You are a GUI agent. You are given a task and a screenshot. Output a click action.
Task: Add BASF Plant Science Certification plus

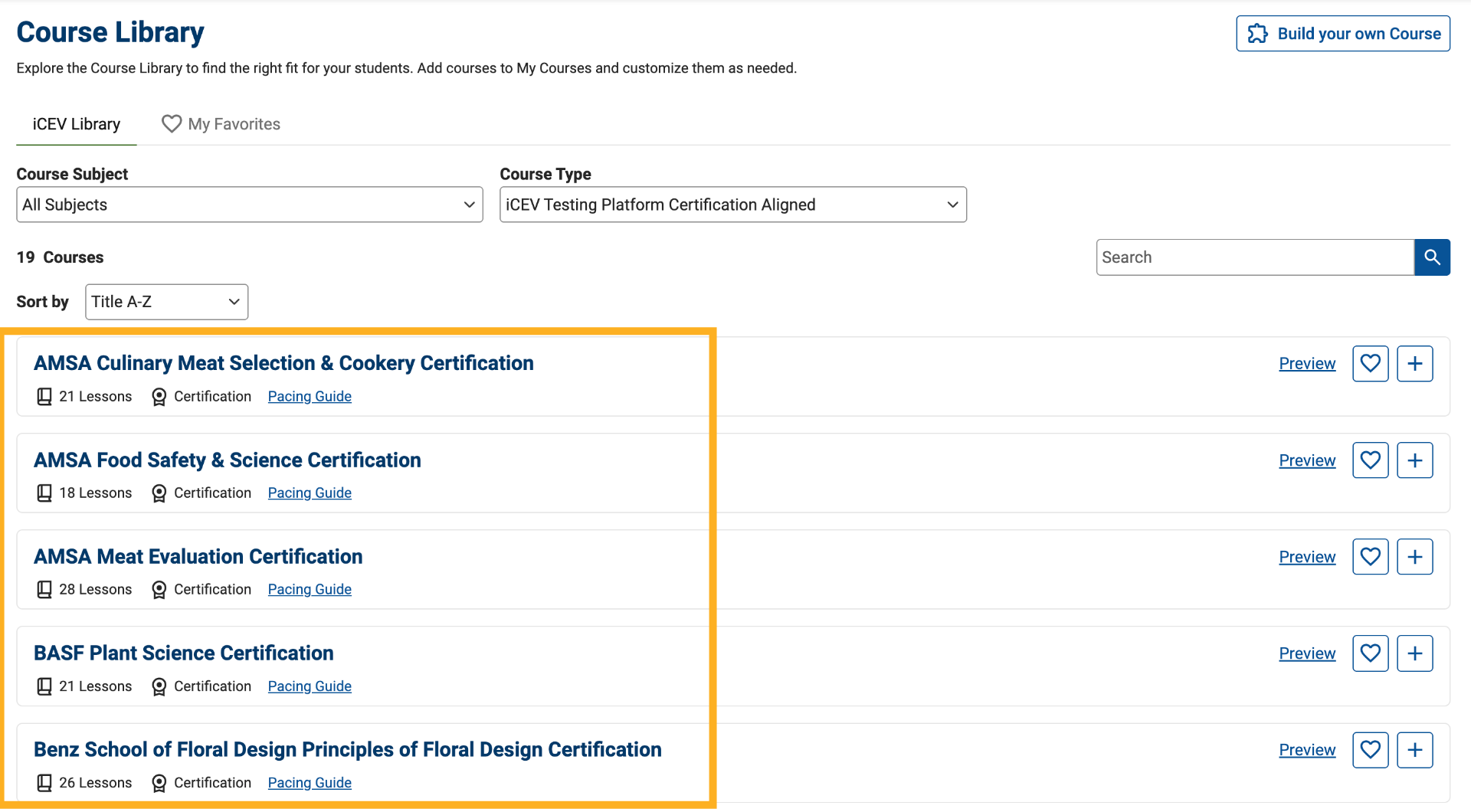click(1415, 653)
